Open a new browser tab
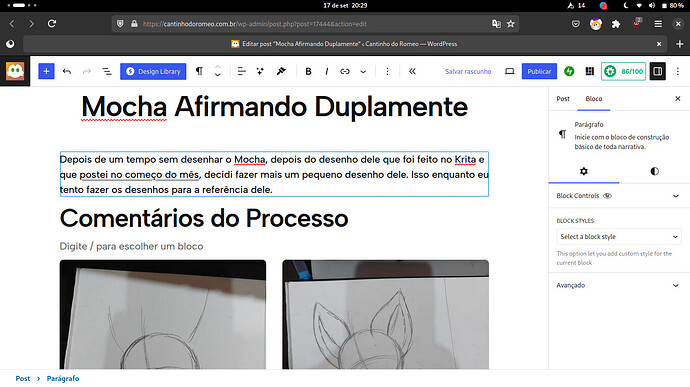 click(x=679, y=44)
